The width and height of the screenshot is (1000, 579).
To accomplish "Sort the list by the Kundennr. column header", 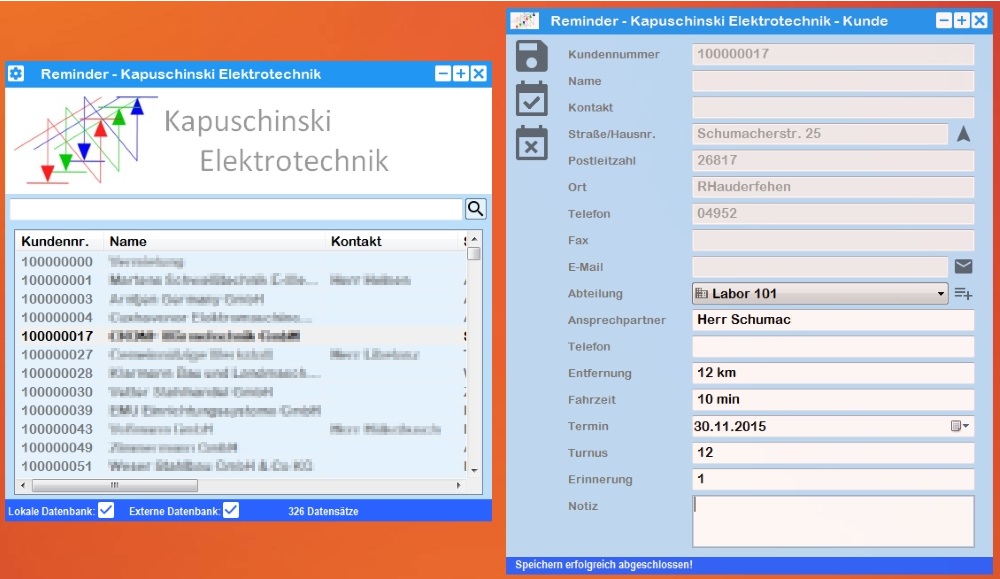I will [56, 241].
